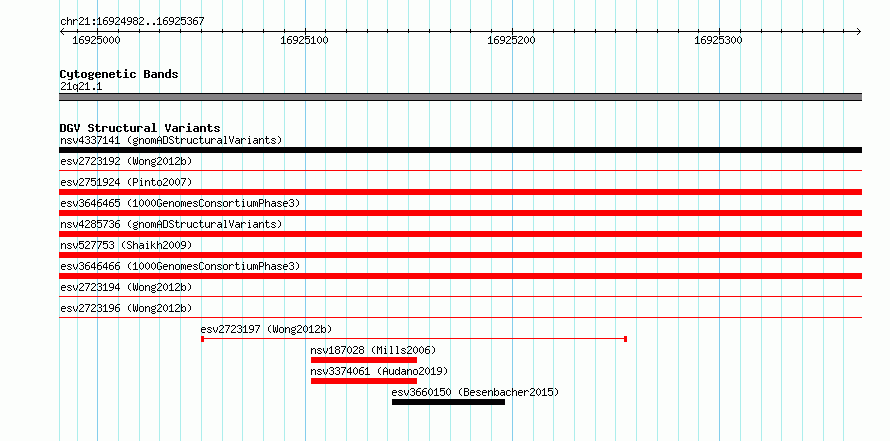Screen dimensions: 890x441
Task: Select the black nsv4337141 variant bar
Action: (x=460, y=150)
